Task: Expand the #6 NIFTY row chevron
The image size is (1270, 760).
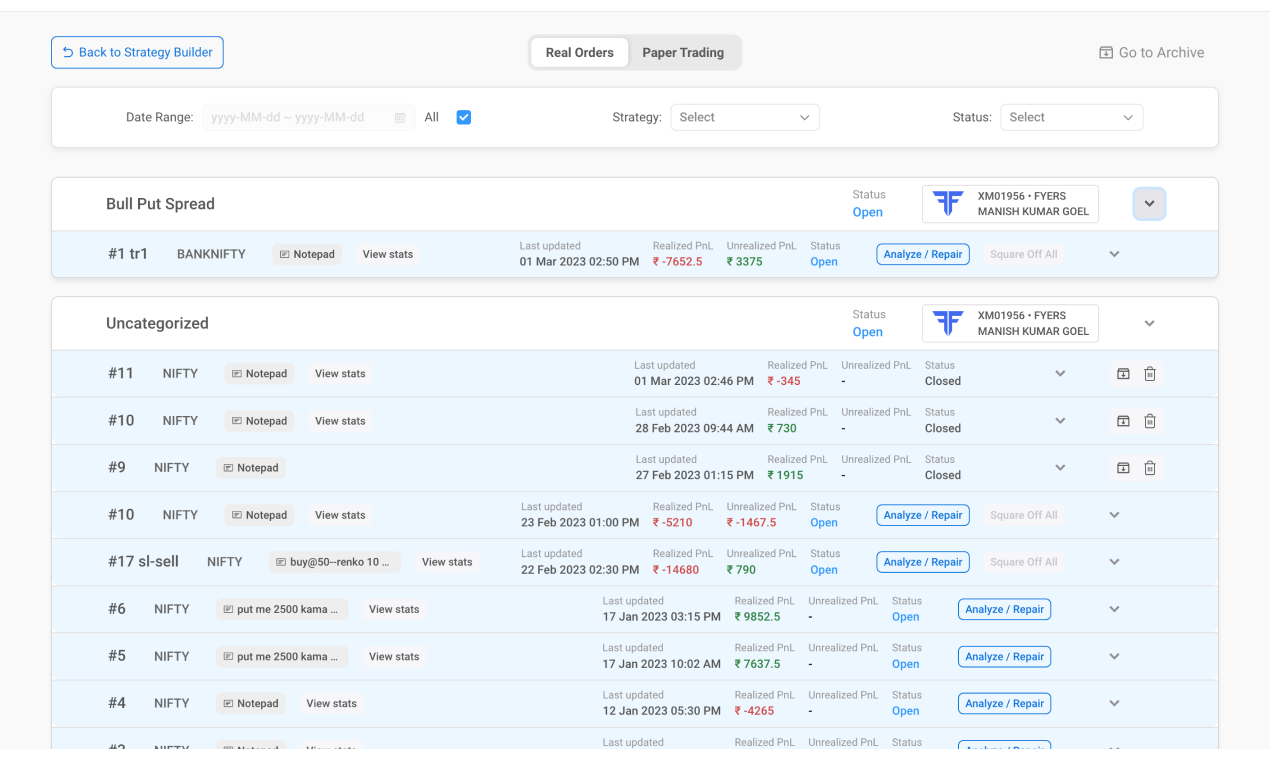Action: tap(1114, 609)
